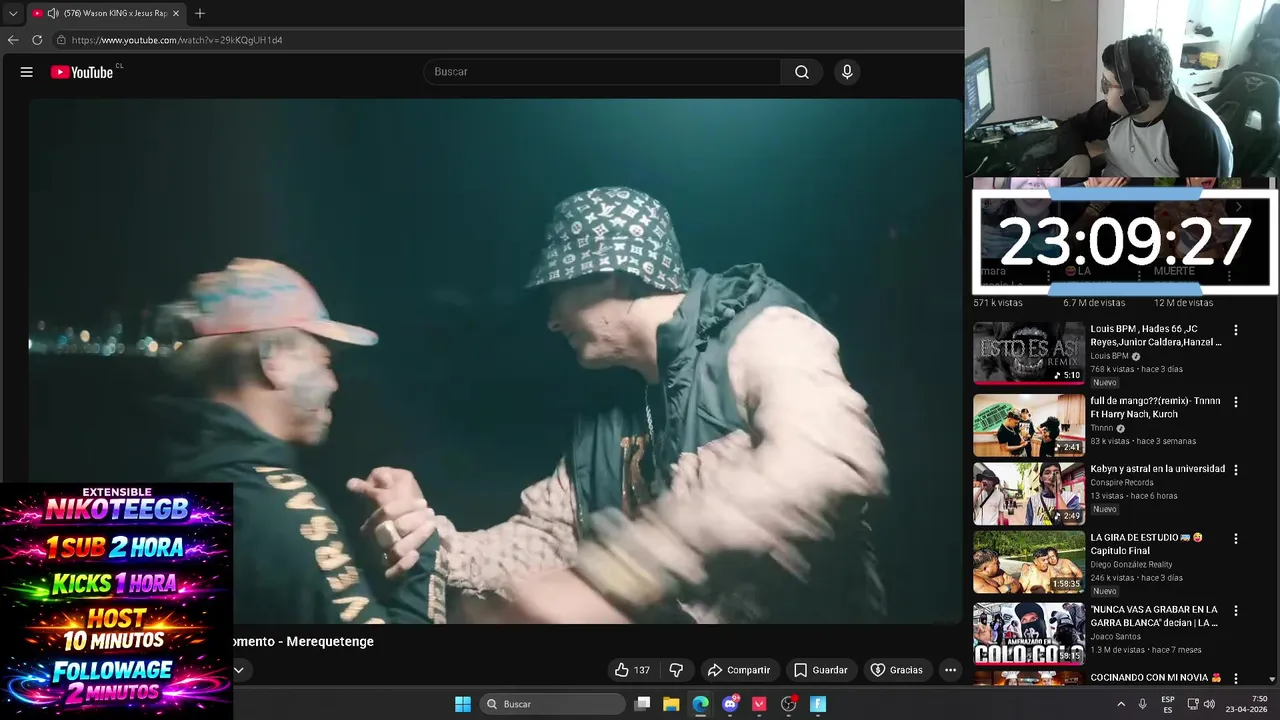
Task: Click into the YouTube Buscar search field
Action: tap(602, 72)
